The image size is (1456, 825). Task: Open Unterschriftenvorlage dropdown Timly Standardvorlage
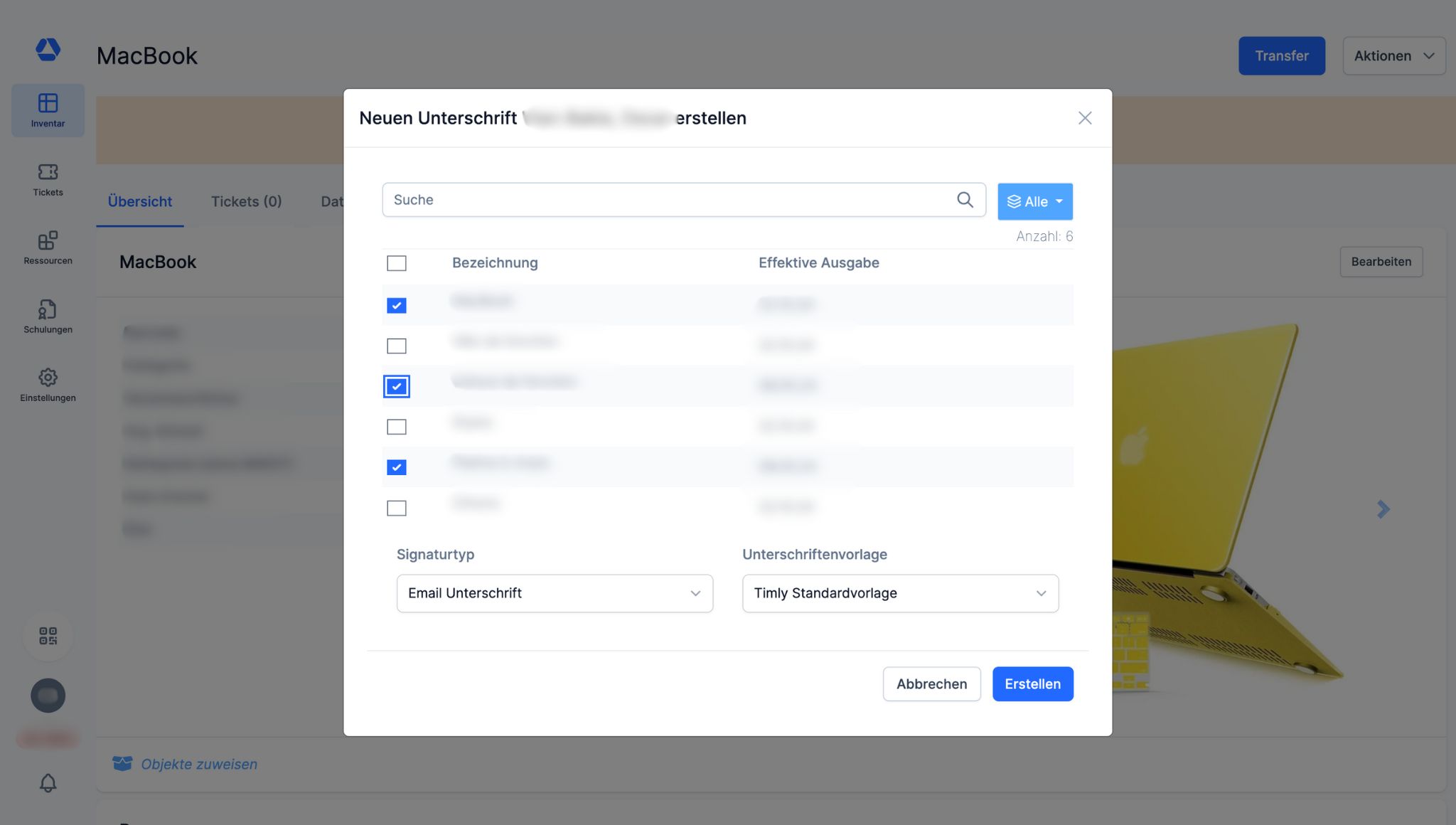coord(900,593)
